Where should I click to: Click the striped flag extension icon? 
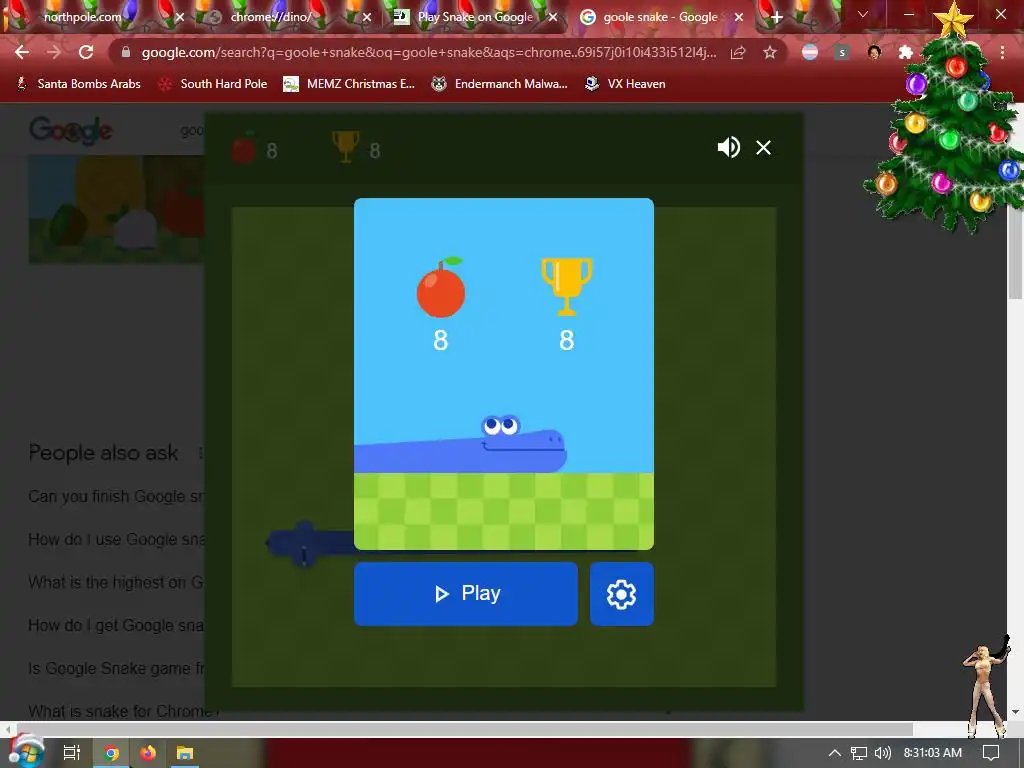(810, 52)
